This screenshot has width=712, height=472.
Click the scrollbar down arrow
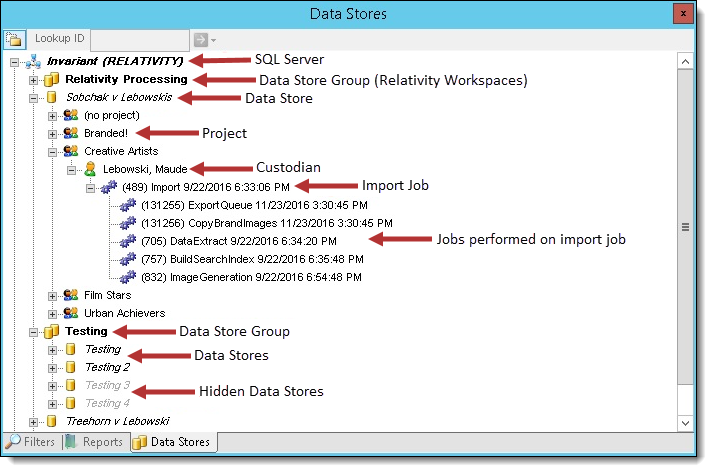685,423
